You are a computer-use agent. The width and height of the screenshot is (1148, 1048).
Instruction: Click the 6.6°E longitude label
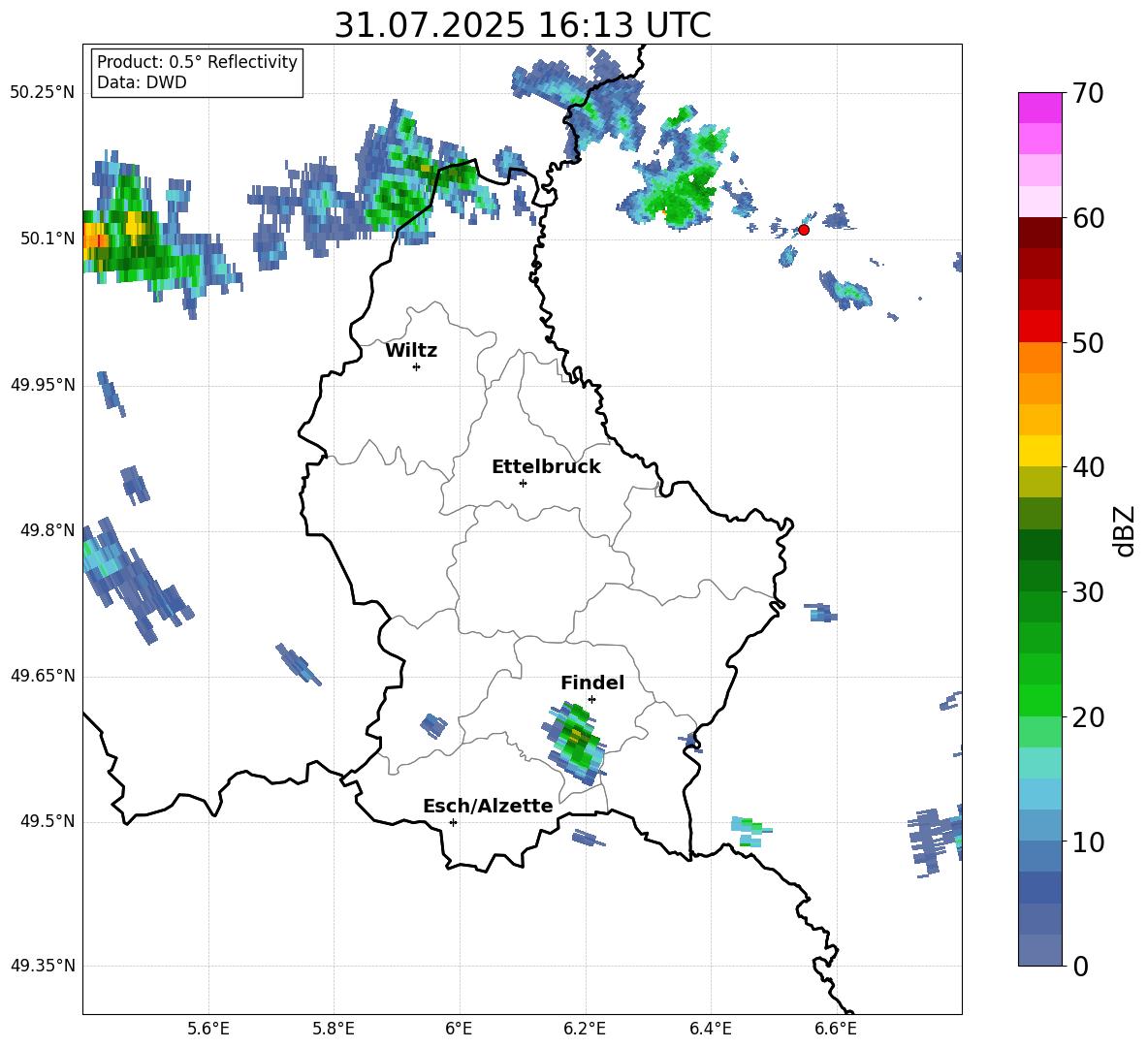tap(836, 1029)
